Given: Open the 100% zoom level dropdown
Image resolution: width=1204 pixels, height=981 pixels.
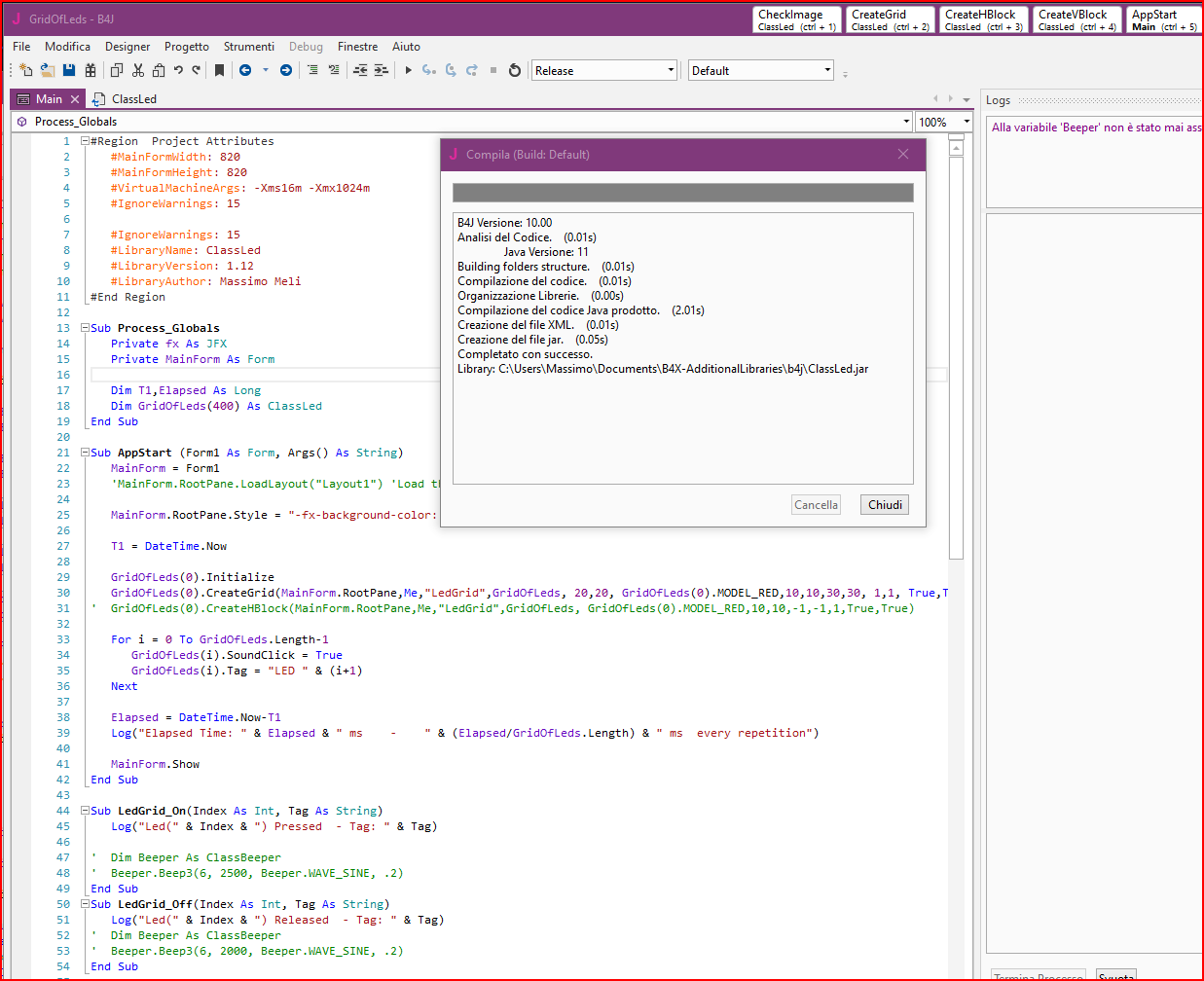Looking at the screenshot, I should click(966, 122).
